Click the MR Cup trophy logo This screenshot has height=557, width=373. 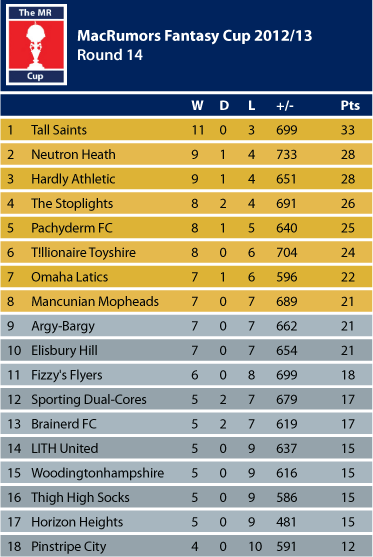tap(36, 45)
